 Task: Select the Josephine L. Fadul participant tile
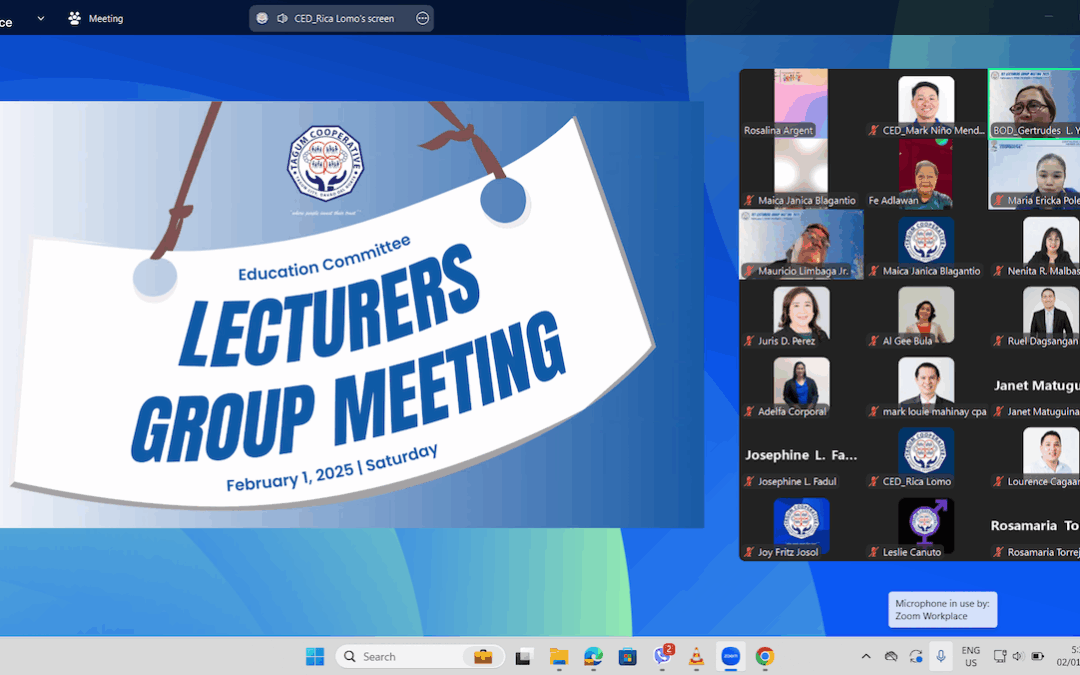(801, 456)
